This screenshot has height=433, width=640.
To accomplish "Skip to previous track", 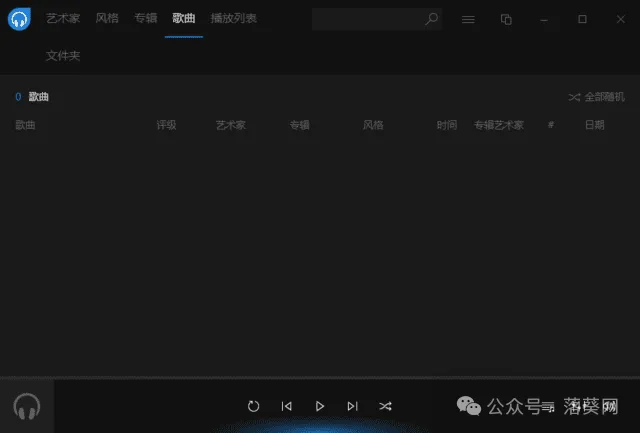I will tap(287, 406).
